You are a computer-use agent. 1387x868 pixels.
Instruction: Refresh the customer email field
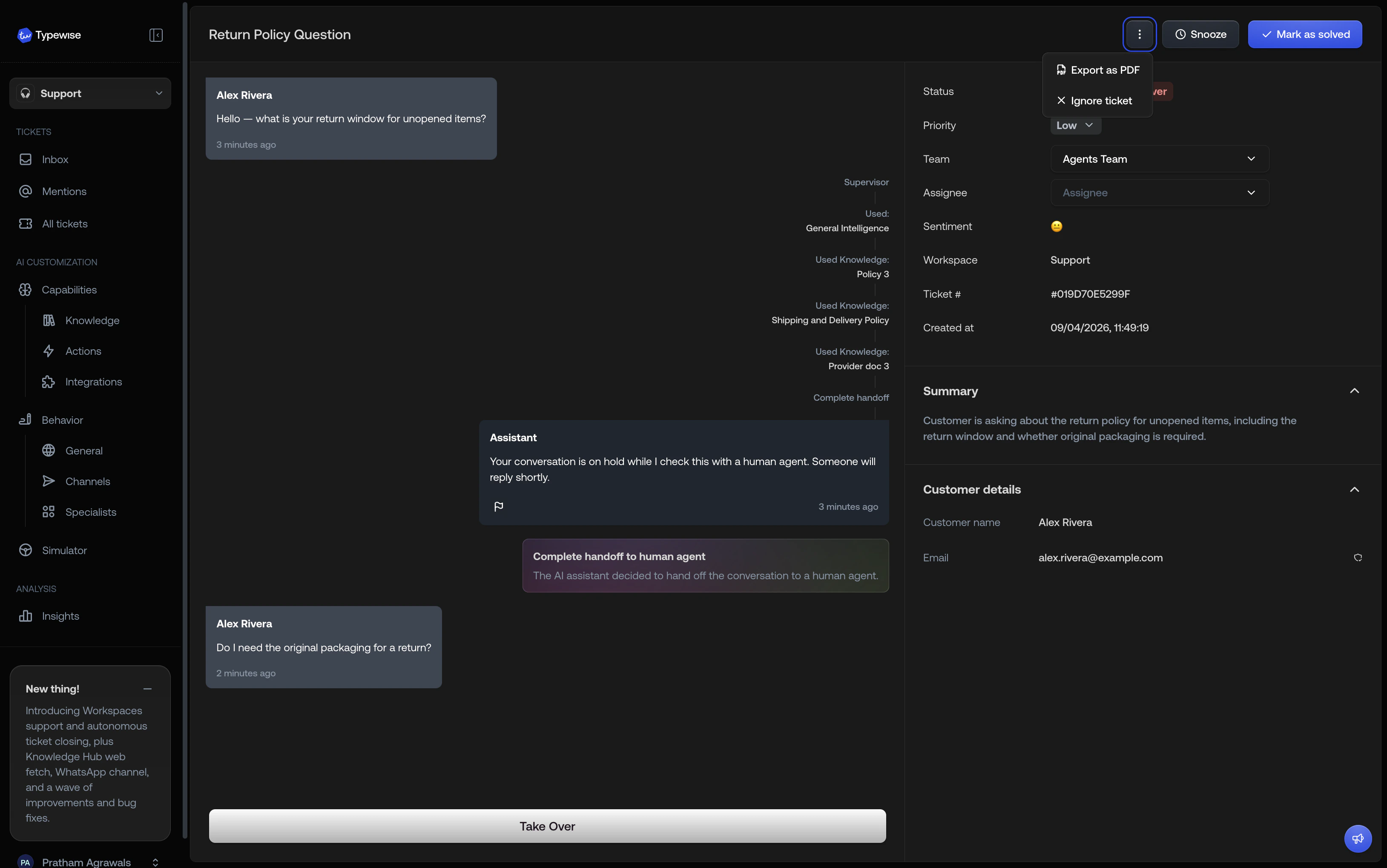coord(1358,557)
